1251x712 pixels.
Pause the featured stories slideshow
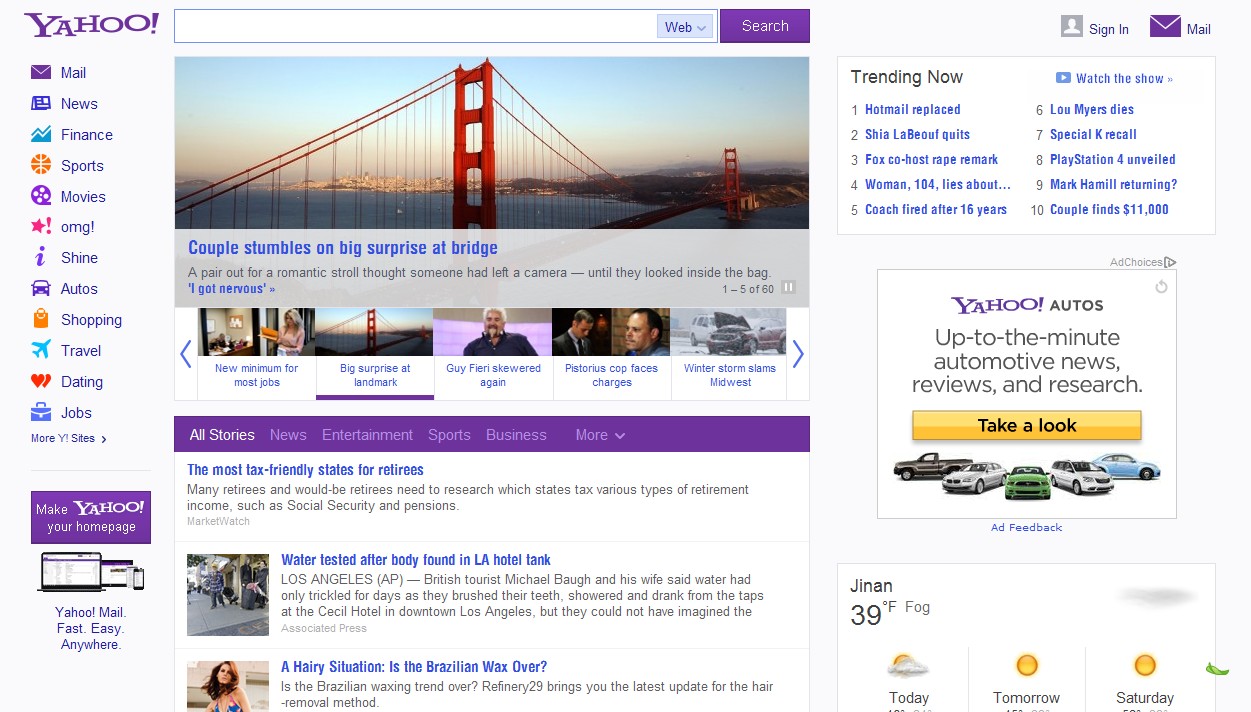click(788, 288)
